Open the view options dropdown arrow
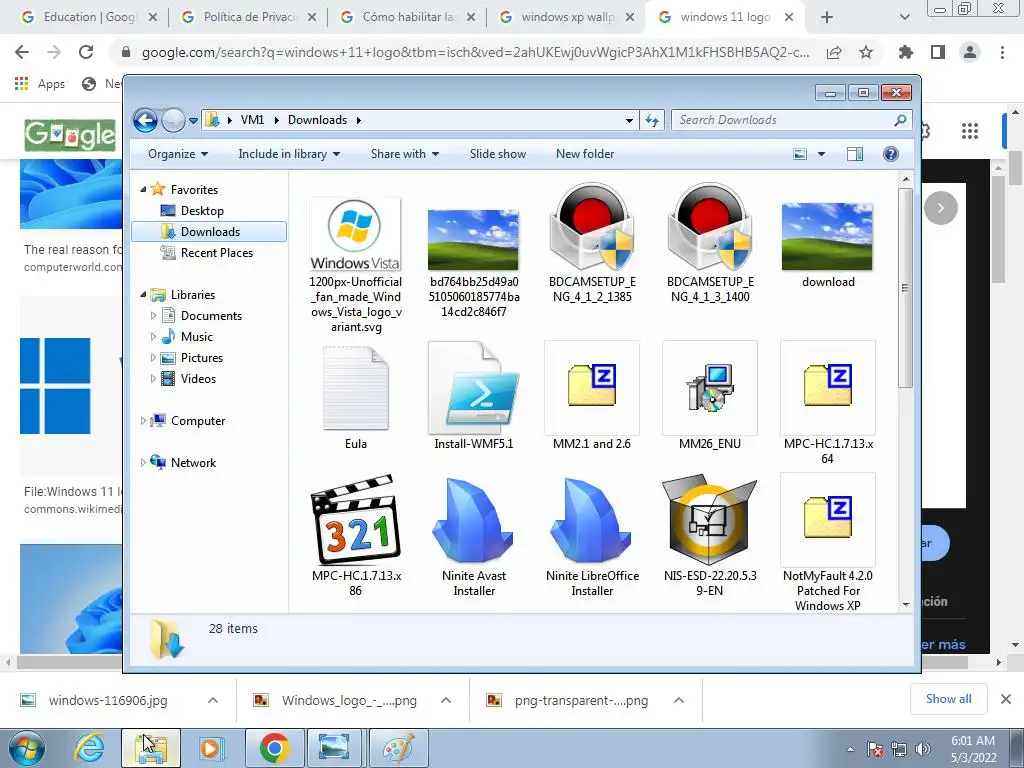 822,154
